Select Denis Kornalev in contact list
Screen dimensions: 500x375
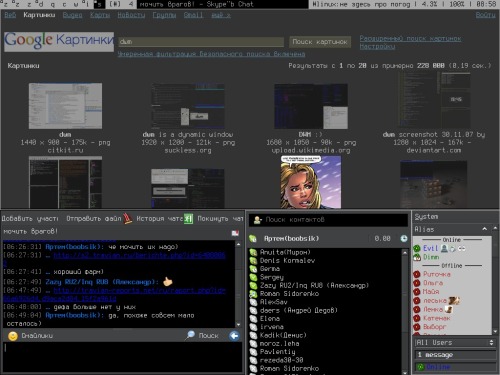287,260
